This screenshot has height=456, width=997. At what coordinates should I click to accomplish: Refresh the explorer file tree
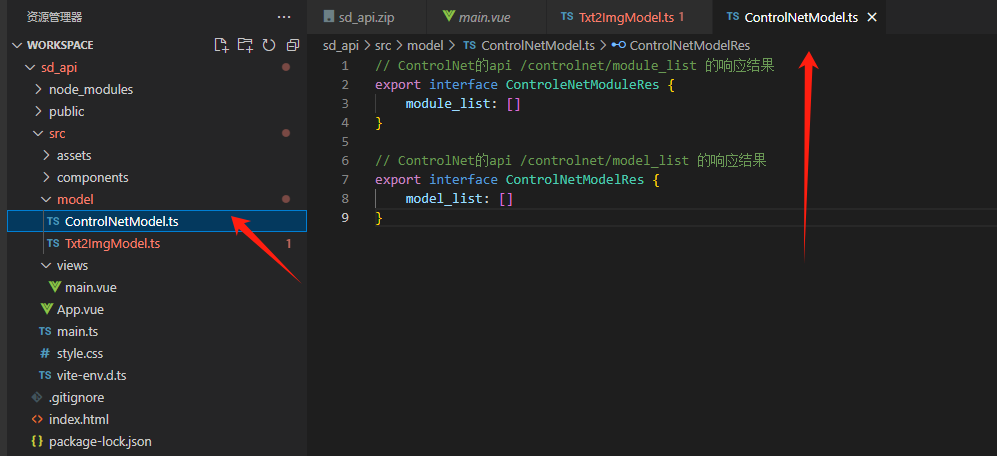tap(269, 45)
